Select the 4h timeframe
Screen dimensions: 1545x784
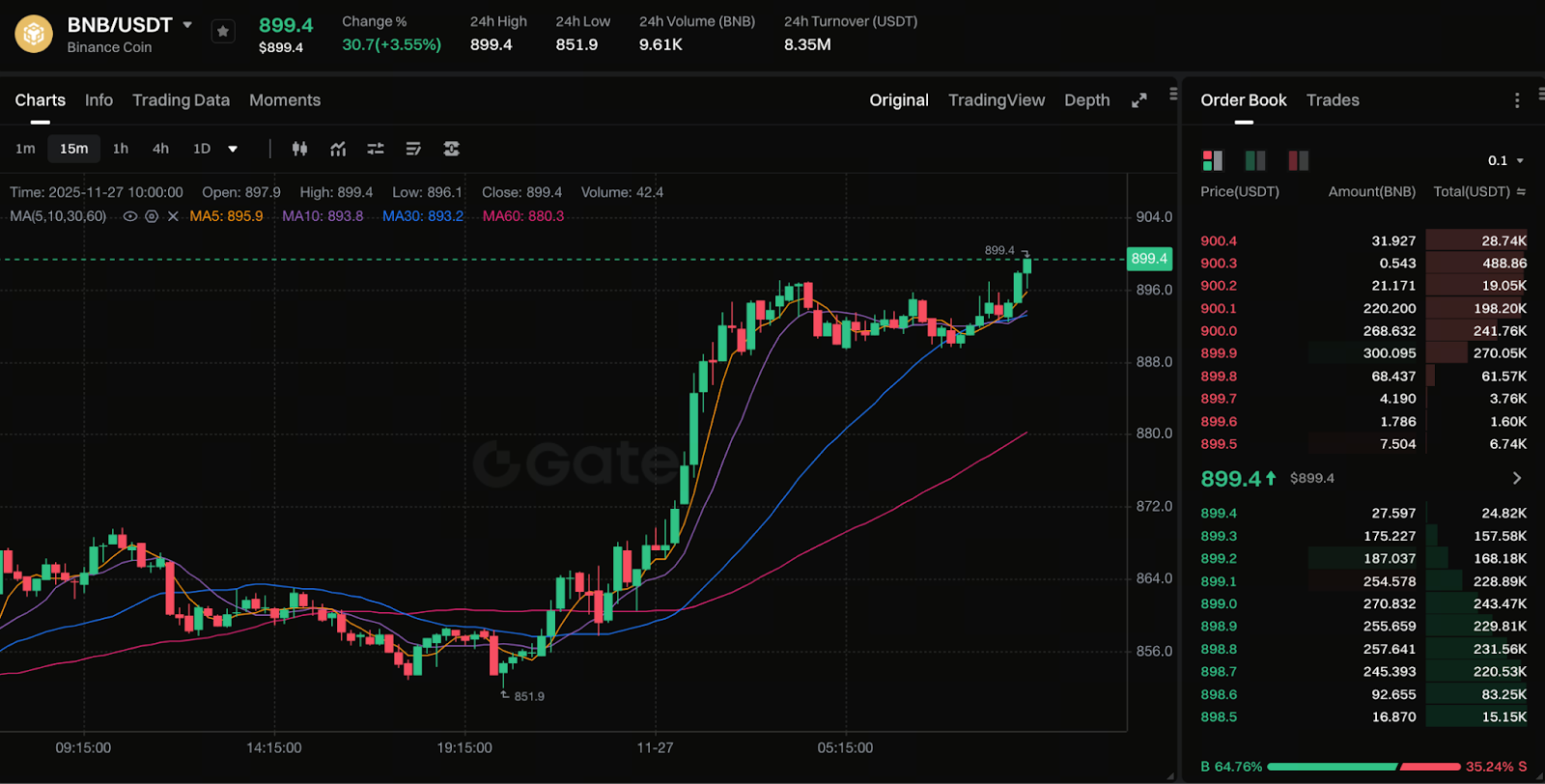tap(160, 149)
